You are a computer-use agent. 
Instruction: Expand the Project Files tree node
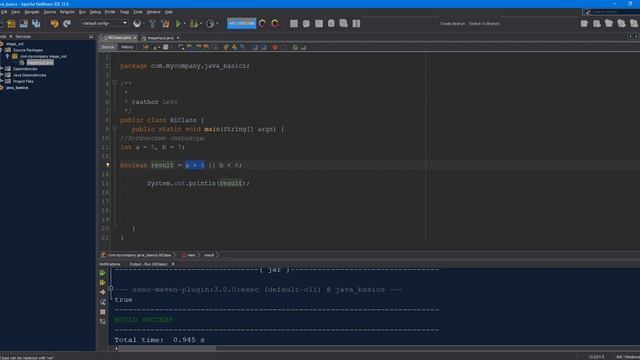click(2, 81)
